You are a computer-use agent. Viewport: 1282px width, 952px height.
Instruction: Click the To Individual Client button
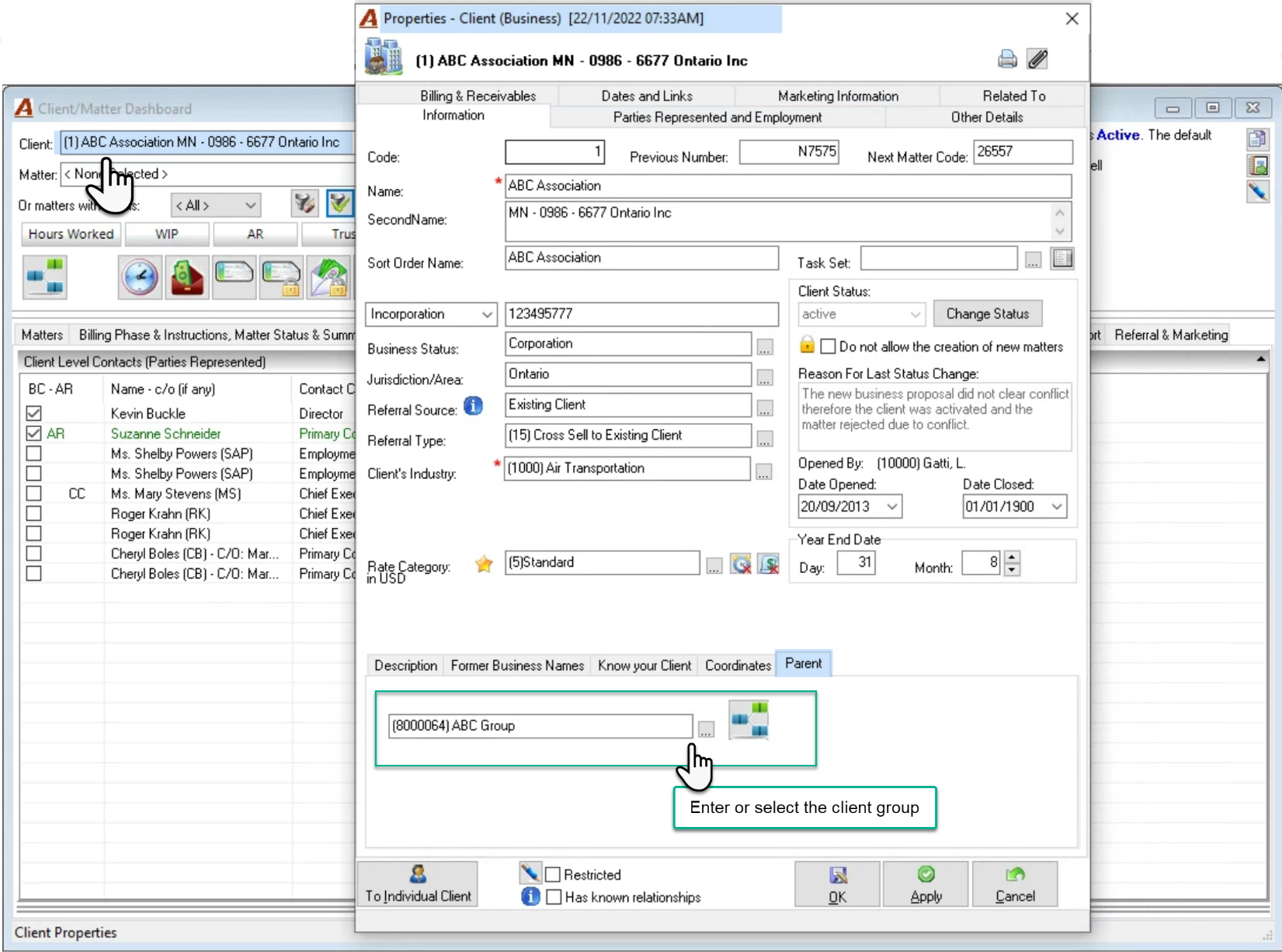point(418,884)
